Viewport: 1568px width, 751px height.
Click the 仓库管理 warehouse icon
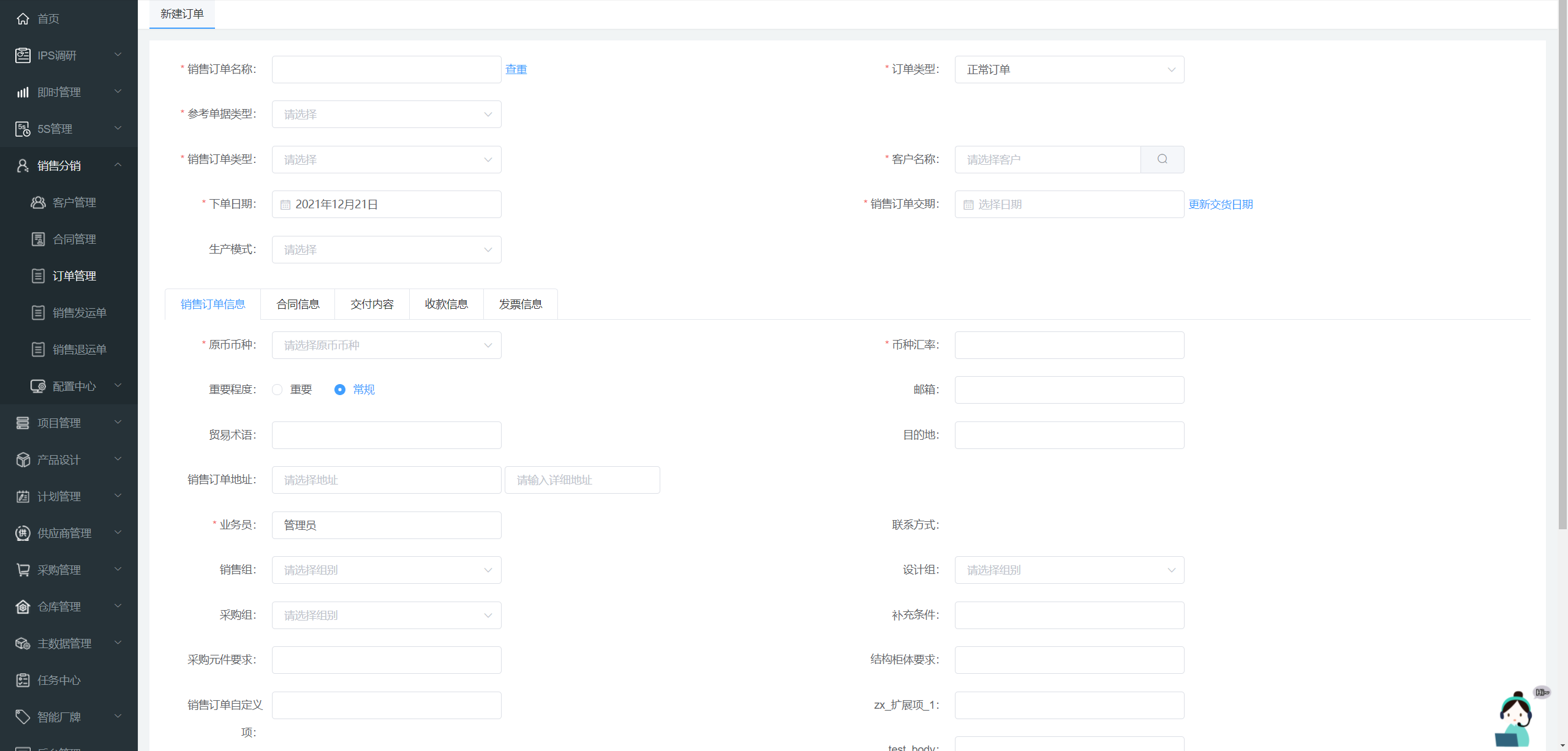click(x=23, y=607)
